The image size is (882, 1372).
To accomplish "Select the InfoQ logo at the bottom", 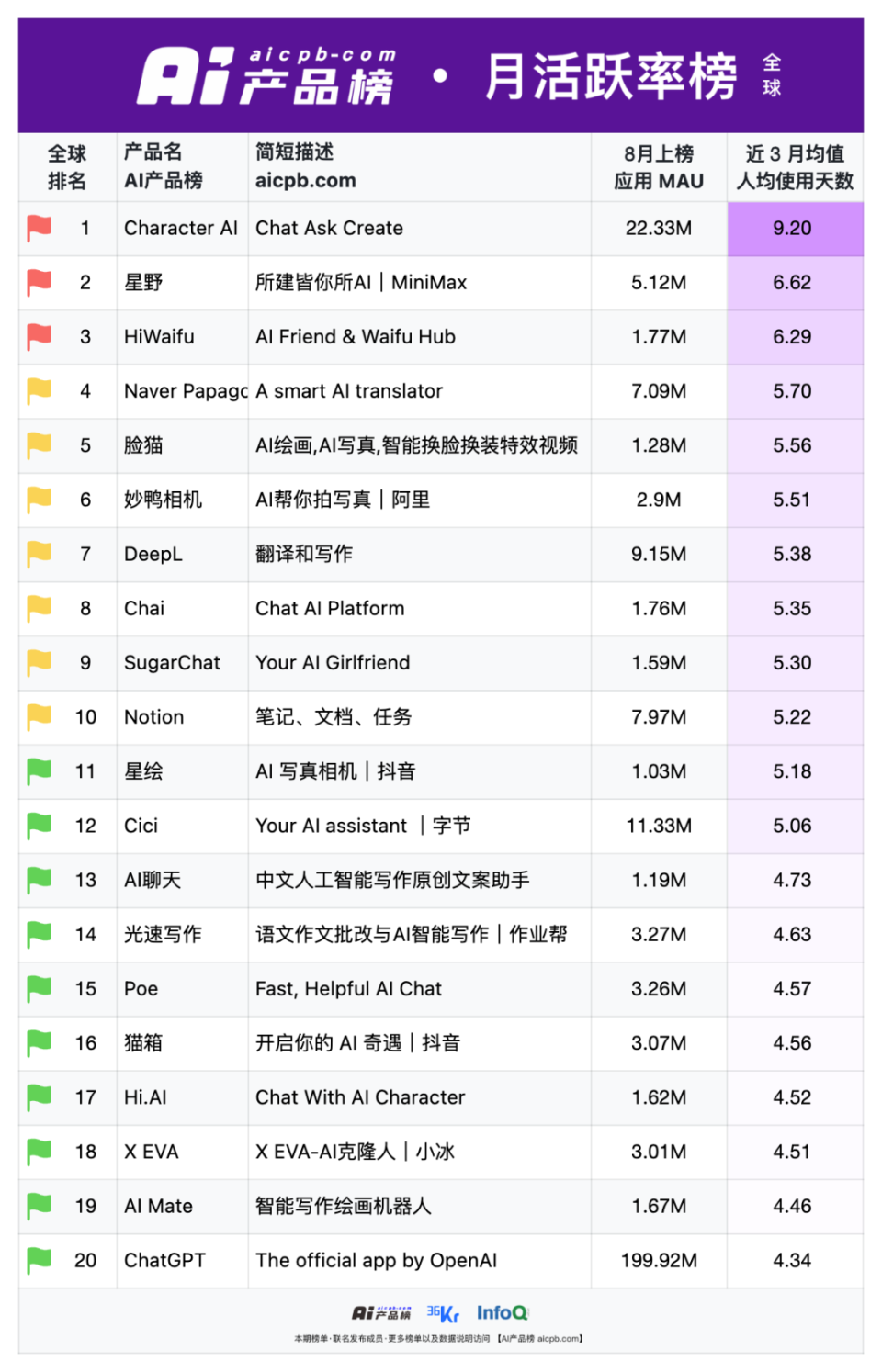I will point(502,1311).
